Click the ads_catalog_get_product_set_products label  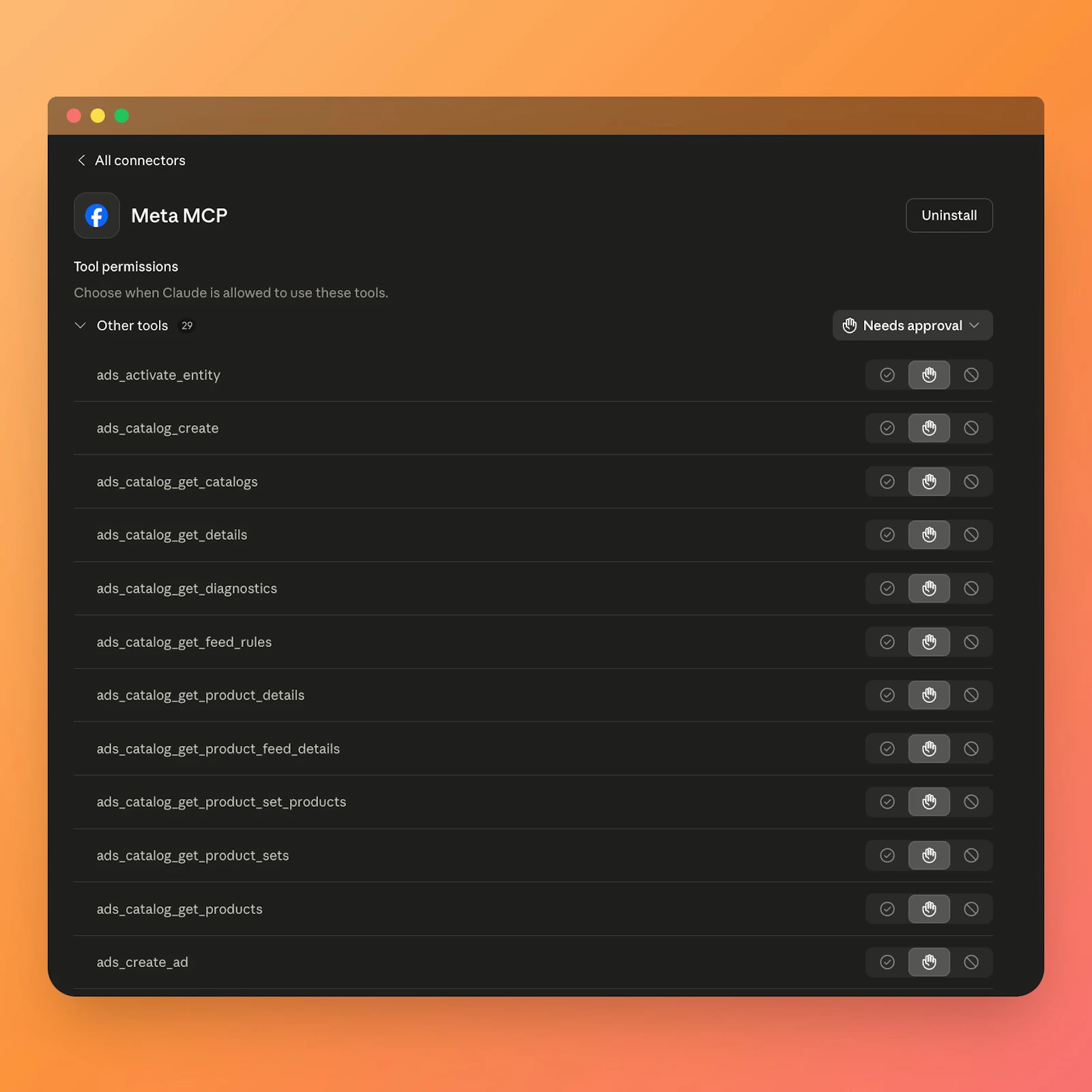click(x=221, y=802)
